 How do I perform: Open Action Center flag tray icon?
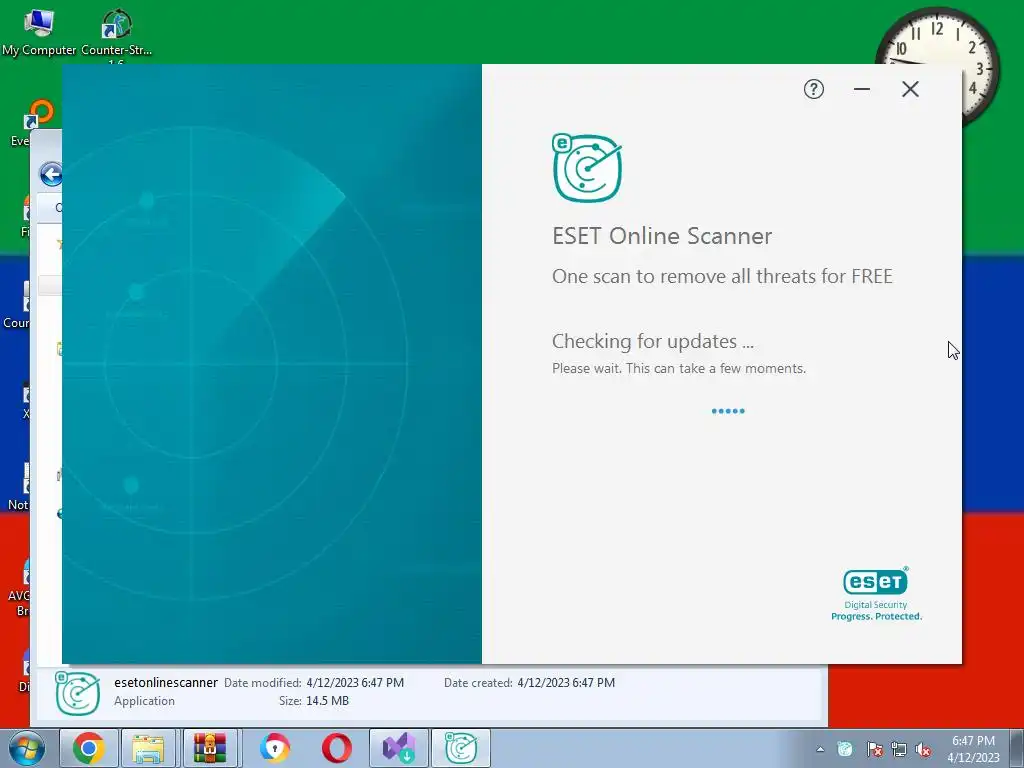coord(874,749)
